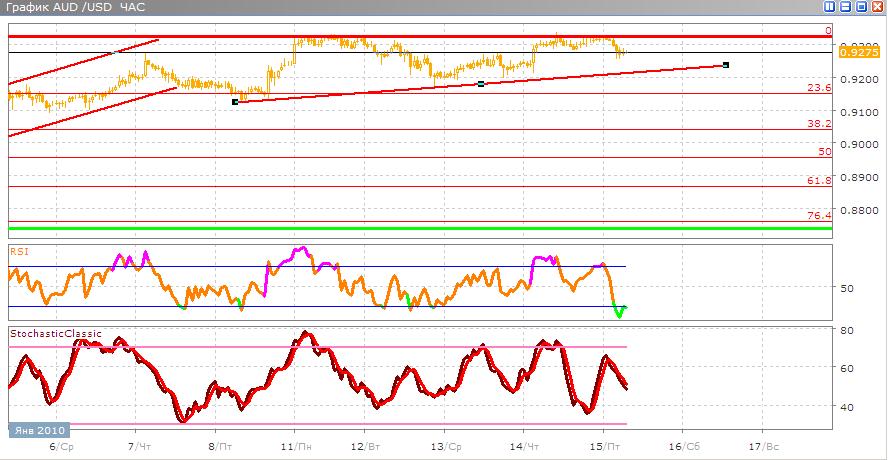Click the 61.8 Fibonacci level label
The width and height of the screenshot is (888, 460).
819,181
